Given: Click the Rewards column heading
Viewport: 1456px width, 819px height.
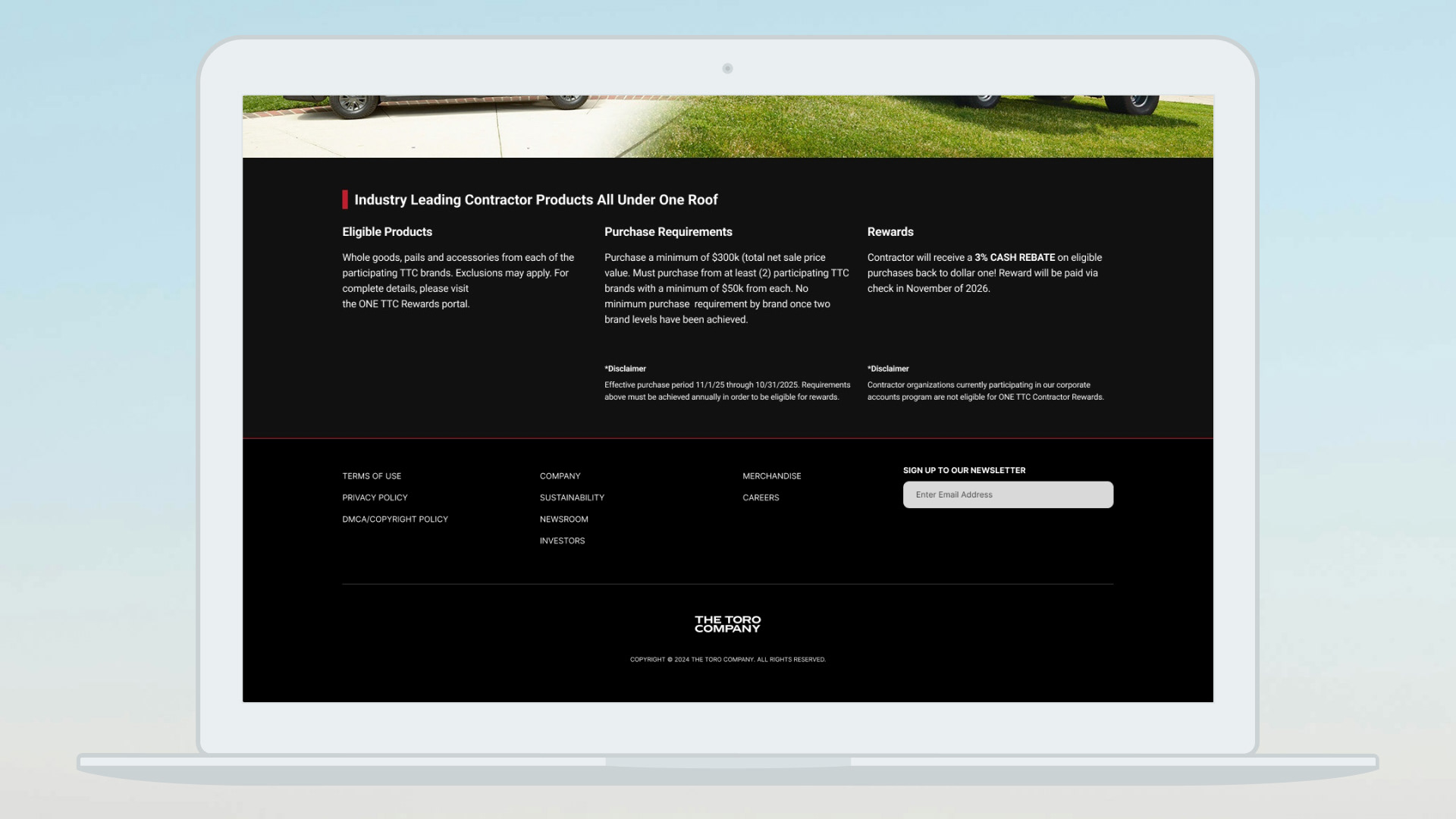Looking at the screenshot, I should coord(890,232).
